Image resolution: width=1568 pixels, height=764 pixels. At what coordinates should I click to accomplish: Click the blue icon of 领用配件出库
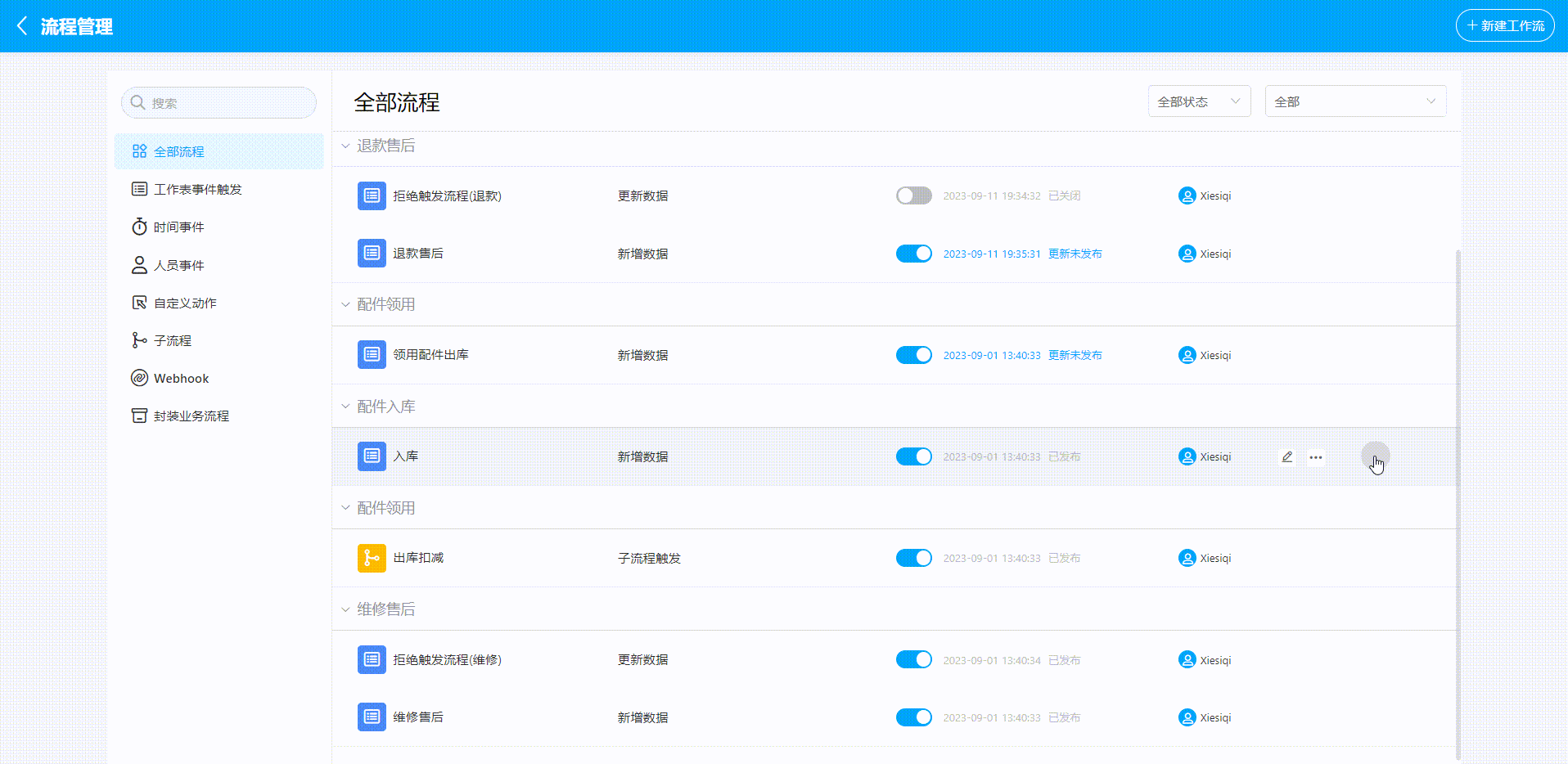click(x=372, y=355)
